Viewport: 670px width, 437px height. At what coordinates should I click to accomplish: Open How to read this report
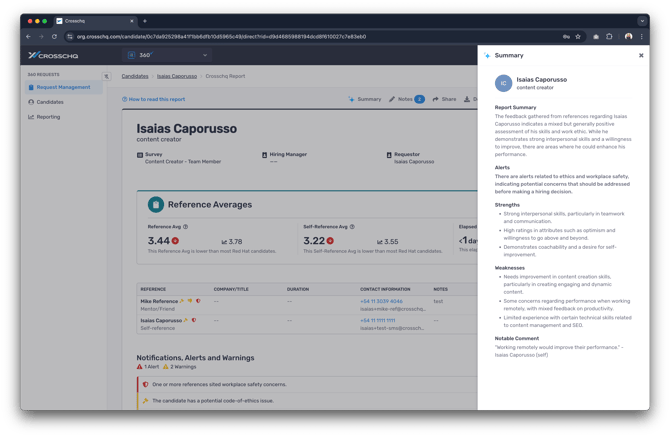click(154, 99)
